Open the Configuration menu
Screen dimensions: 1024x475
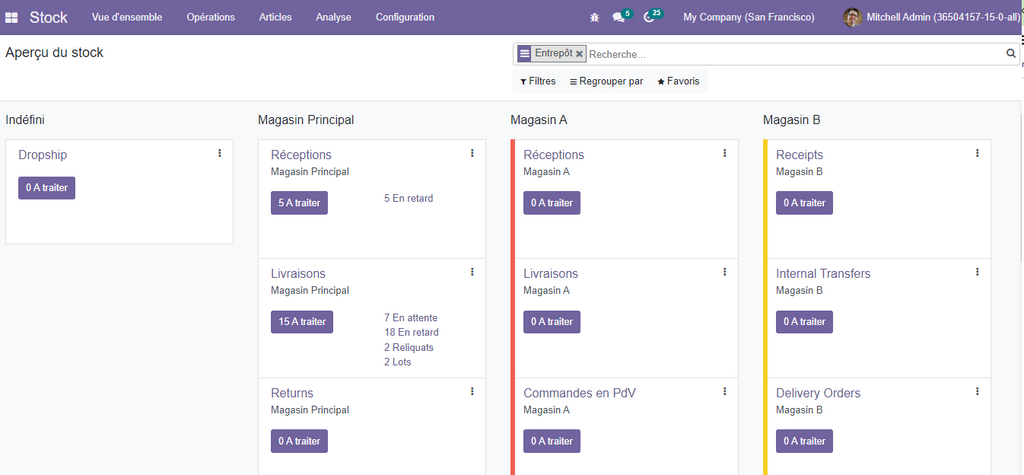[404, 17]
